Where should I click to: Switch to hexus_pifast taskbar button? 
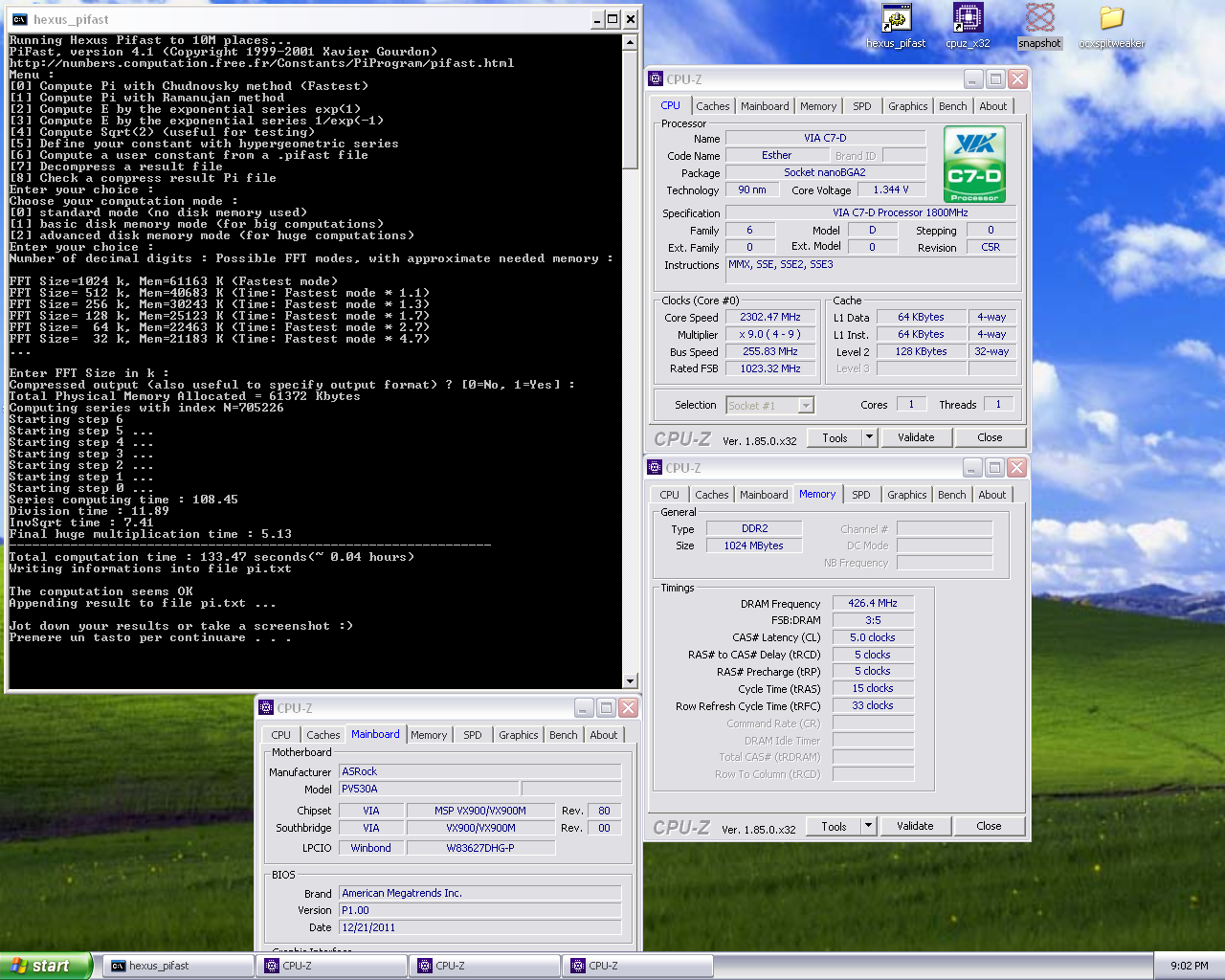click(x=178, y=966)
